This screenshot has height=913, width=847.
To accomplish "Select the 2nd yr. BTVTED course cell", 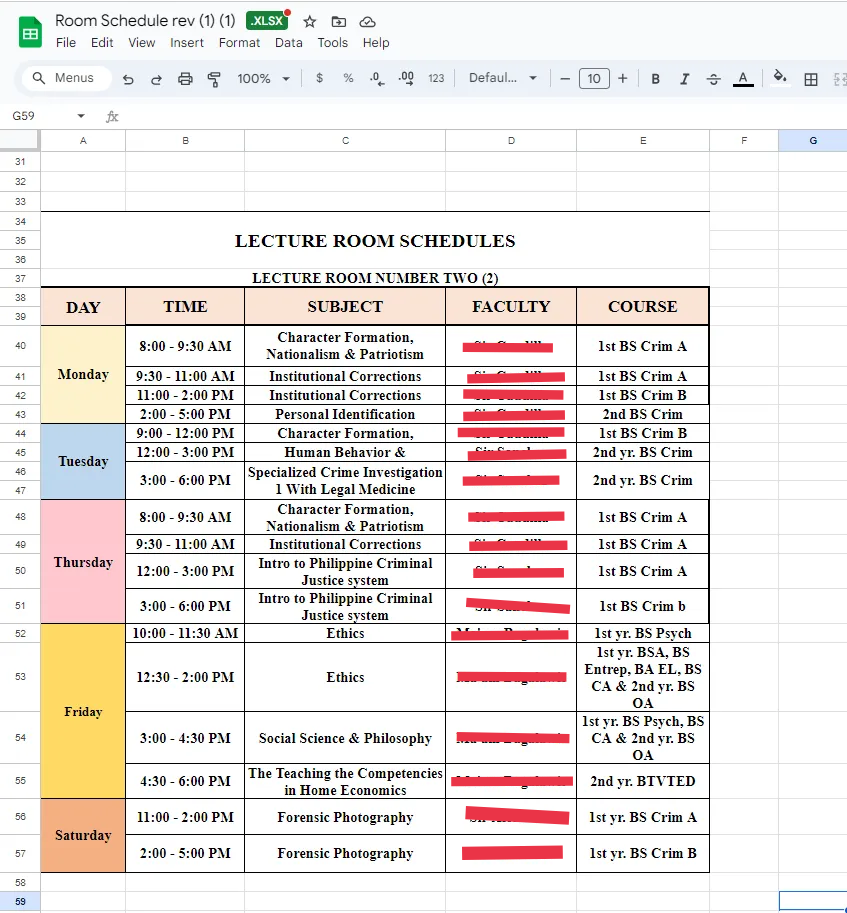I will (643, 781).
